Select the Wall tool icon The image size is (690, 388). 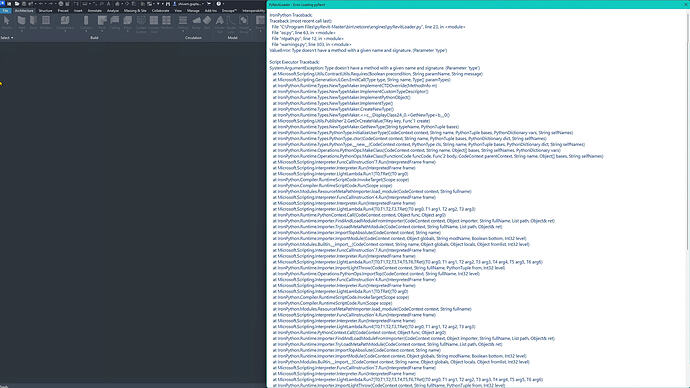22,20
